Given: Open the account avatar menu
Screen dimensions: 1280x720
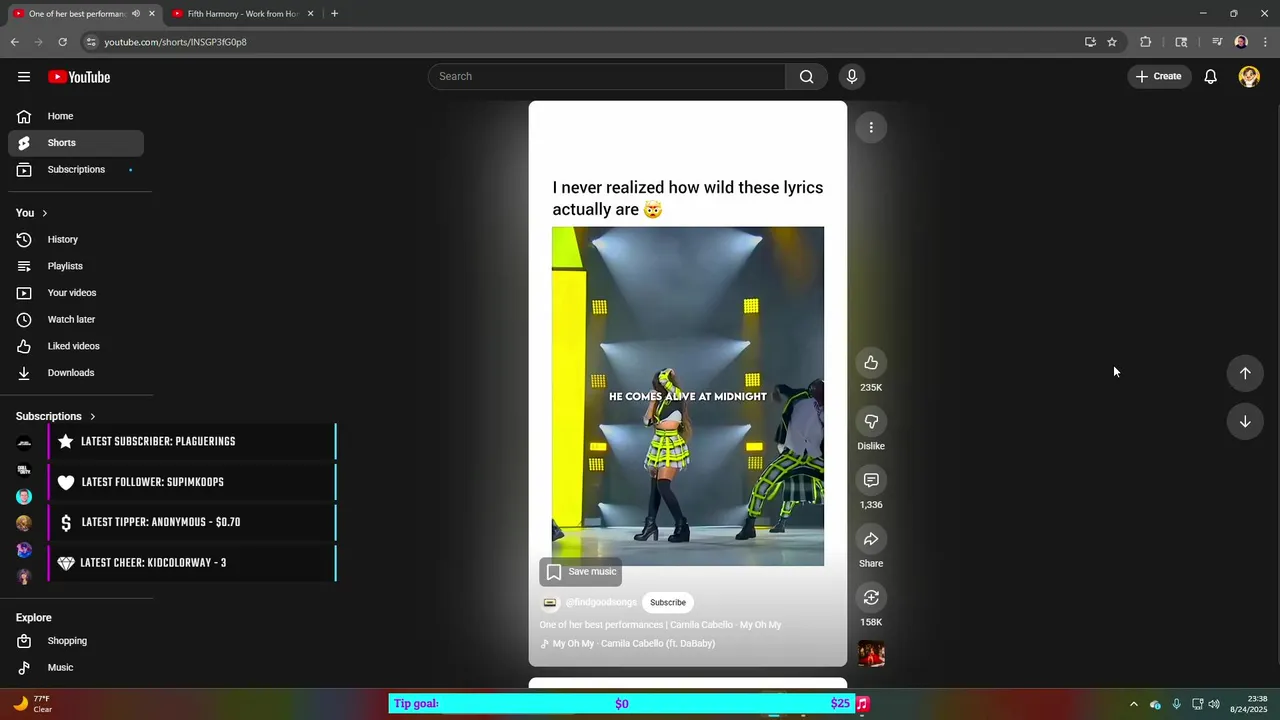Looking at the screenshot, I should coord(1249,77).
